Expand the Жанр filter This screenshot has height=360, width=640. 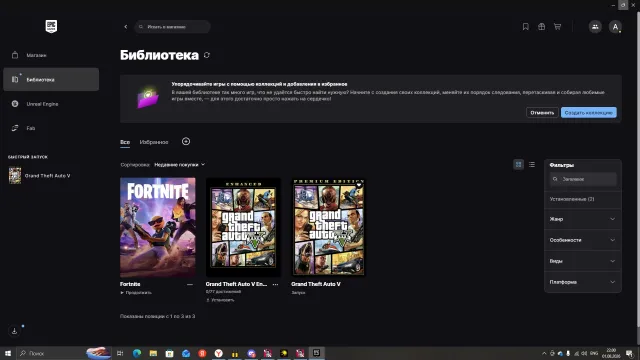coord(582,219)
